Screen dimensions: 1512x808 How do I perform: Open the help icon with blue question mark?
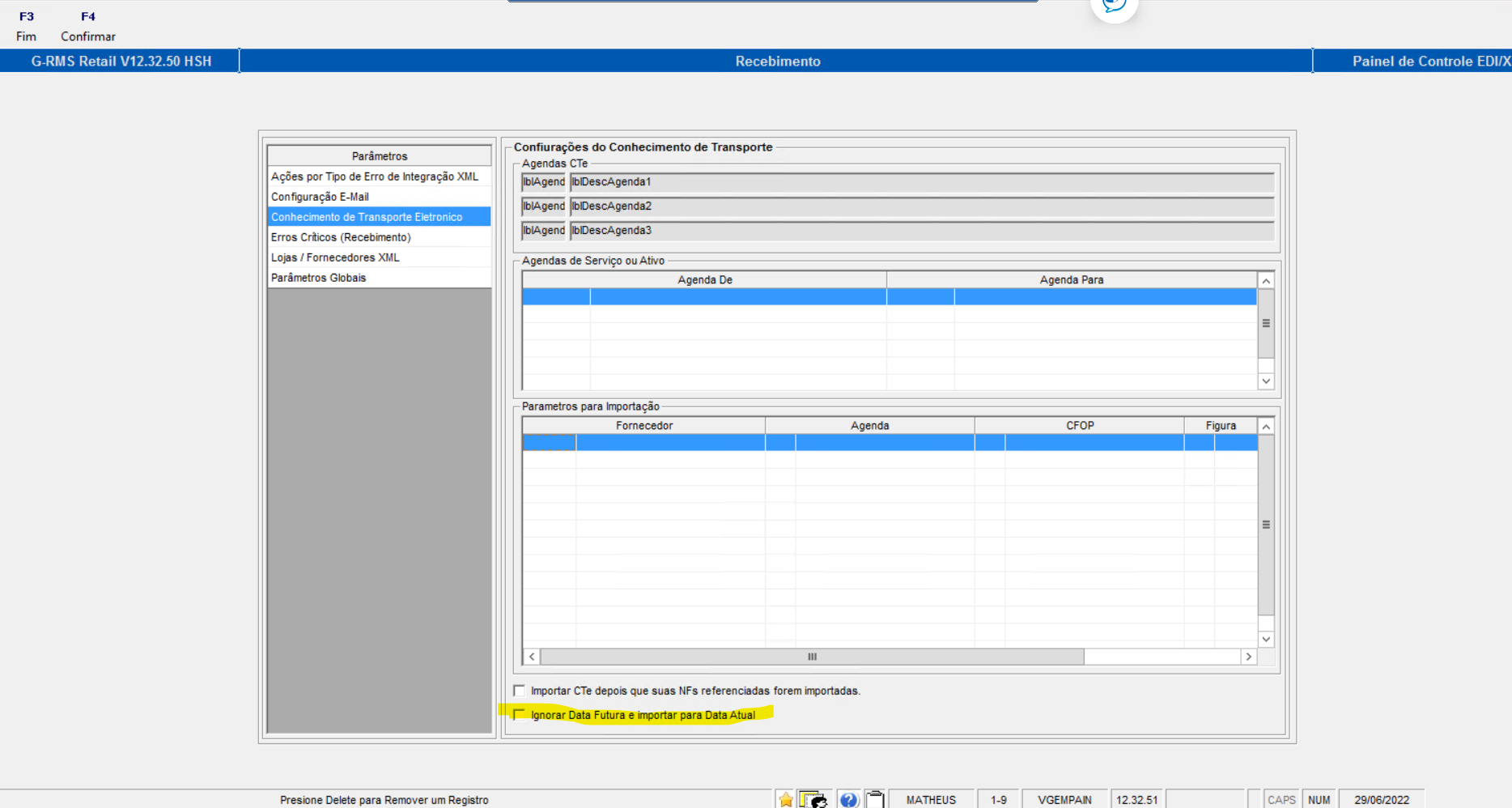(x=849, y=800)
